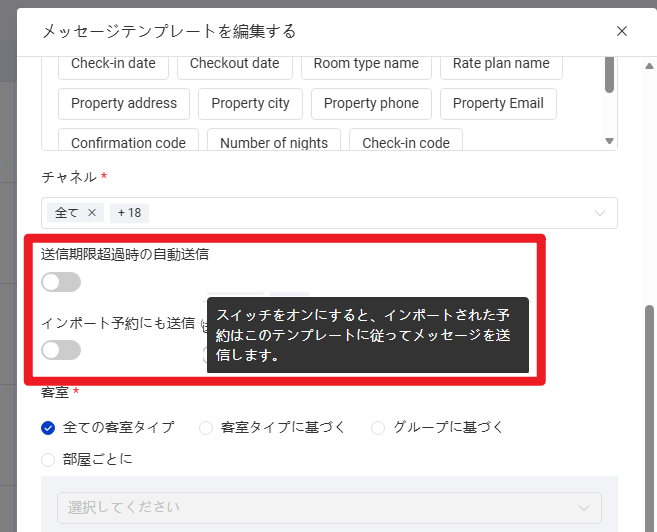Image resolution: width=657 pixels, height=532 pixels.
Task: Select グループに基づく radio option
Action: tap(378, 428)
